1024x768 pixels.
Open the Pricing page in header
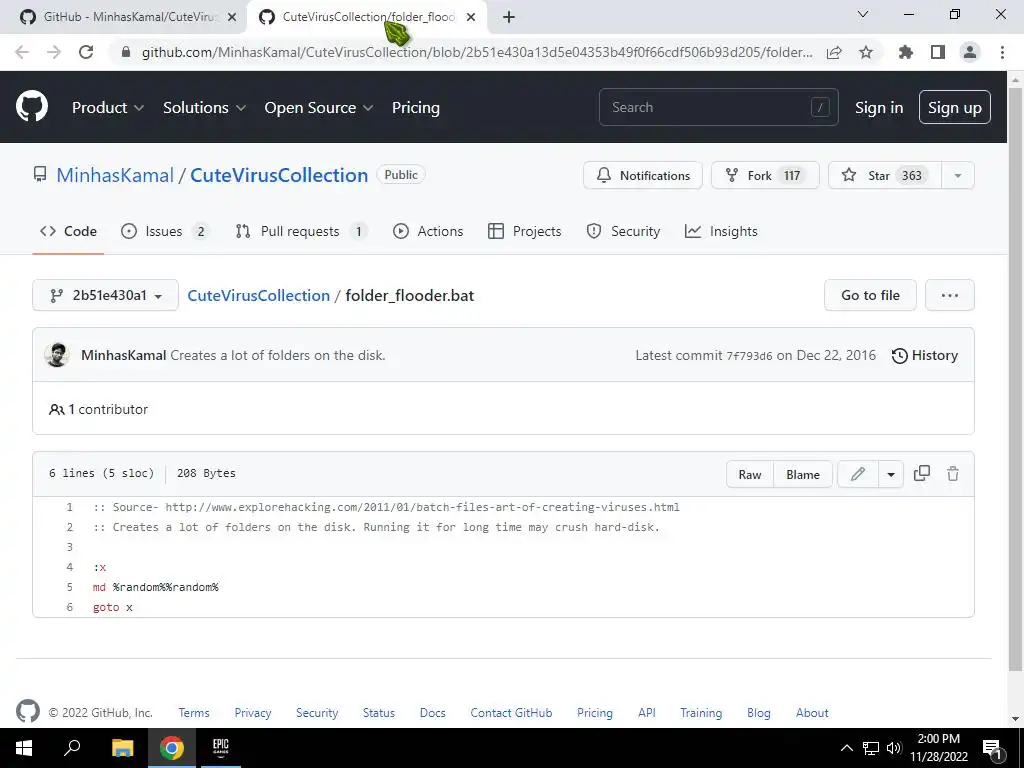[x=415, y=108]
